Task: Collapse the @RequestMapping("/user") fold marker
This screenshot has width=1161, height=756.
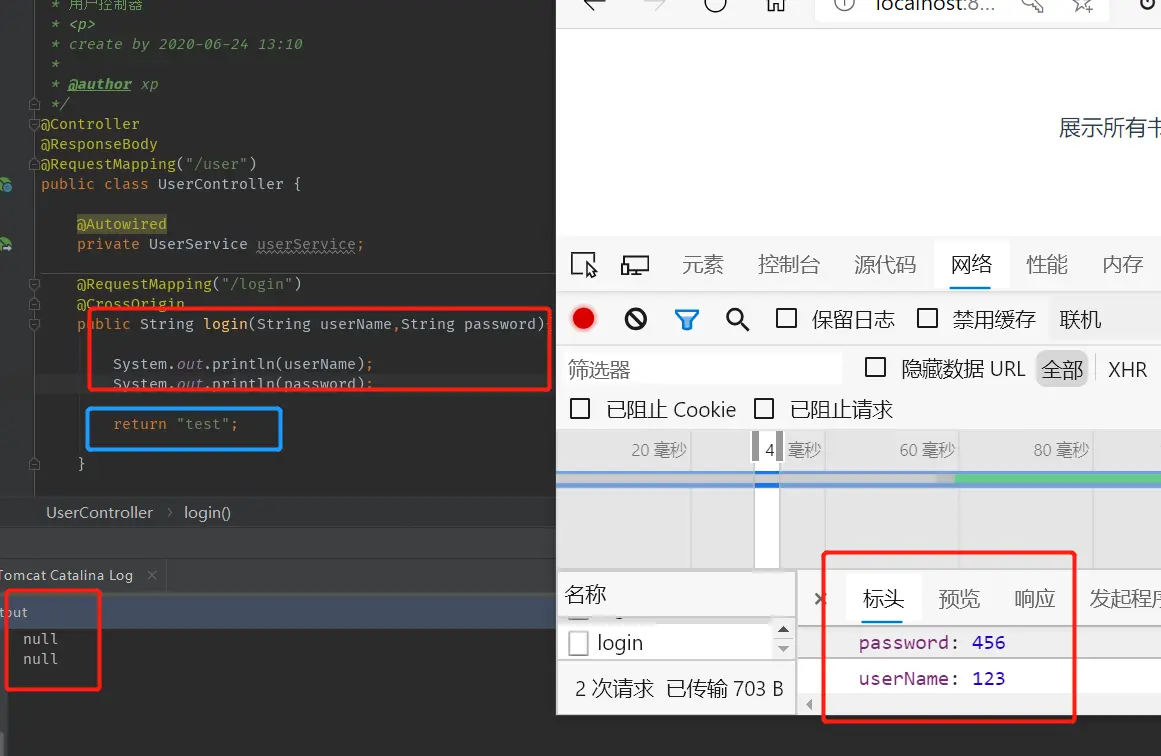Action: click(34, 164)
